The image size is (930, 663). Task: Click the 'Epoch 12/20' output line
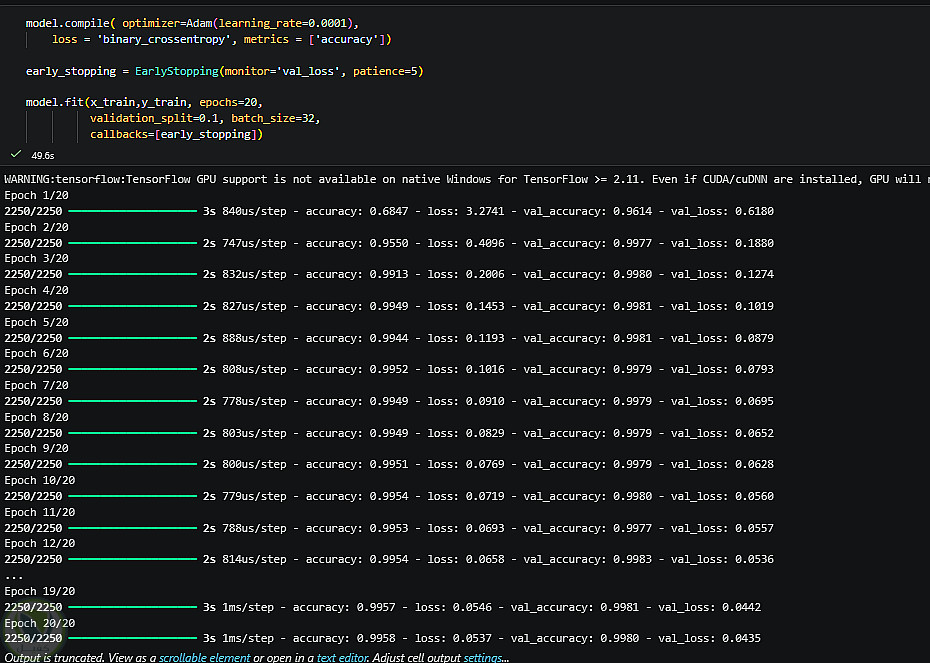(x=40, y=543)
